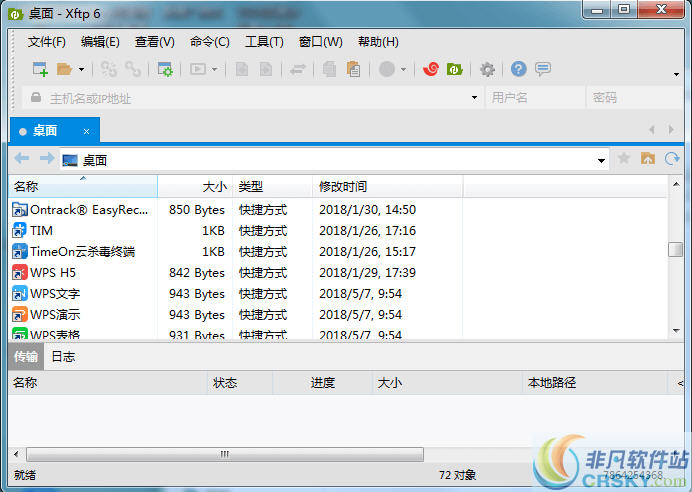Switch to the 传输 tab
The height and width of the screenshot is (492, 692).
tap(26, 357)
